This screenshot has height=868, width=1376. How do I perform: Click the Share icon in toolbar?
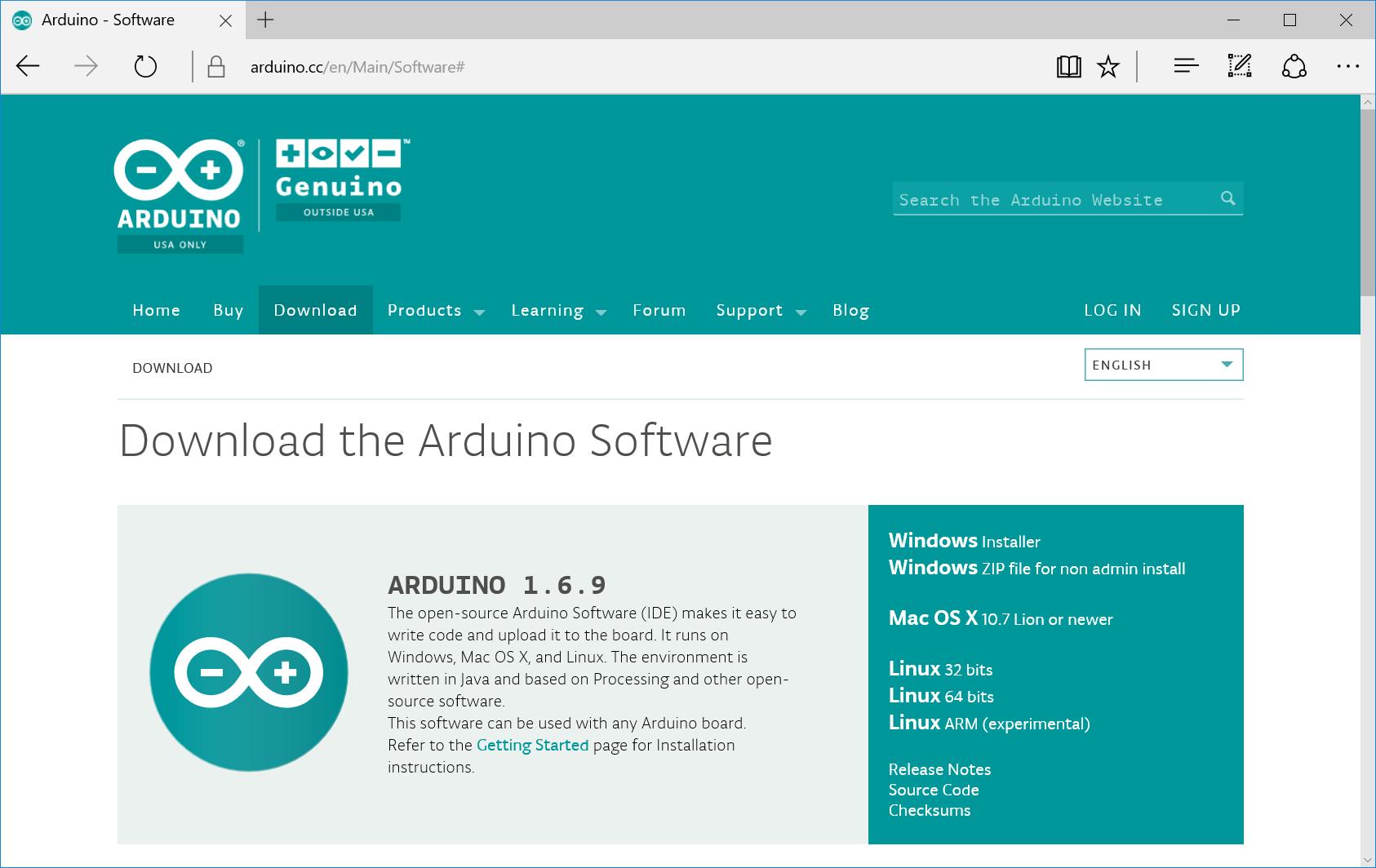click(1294, 66)
